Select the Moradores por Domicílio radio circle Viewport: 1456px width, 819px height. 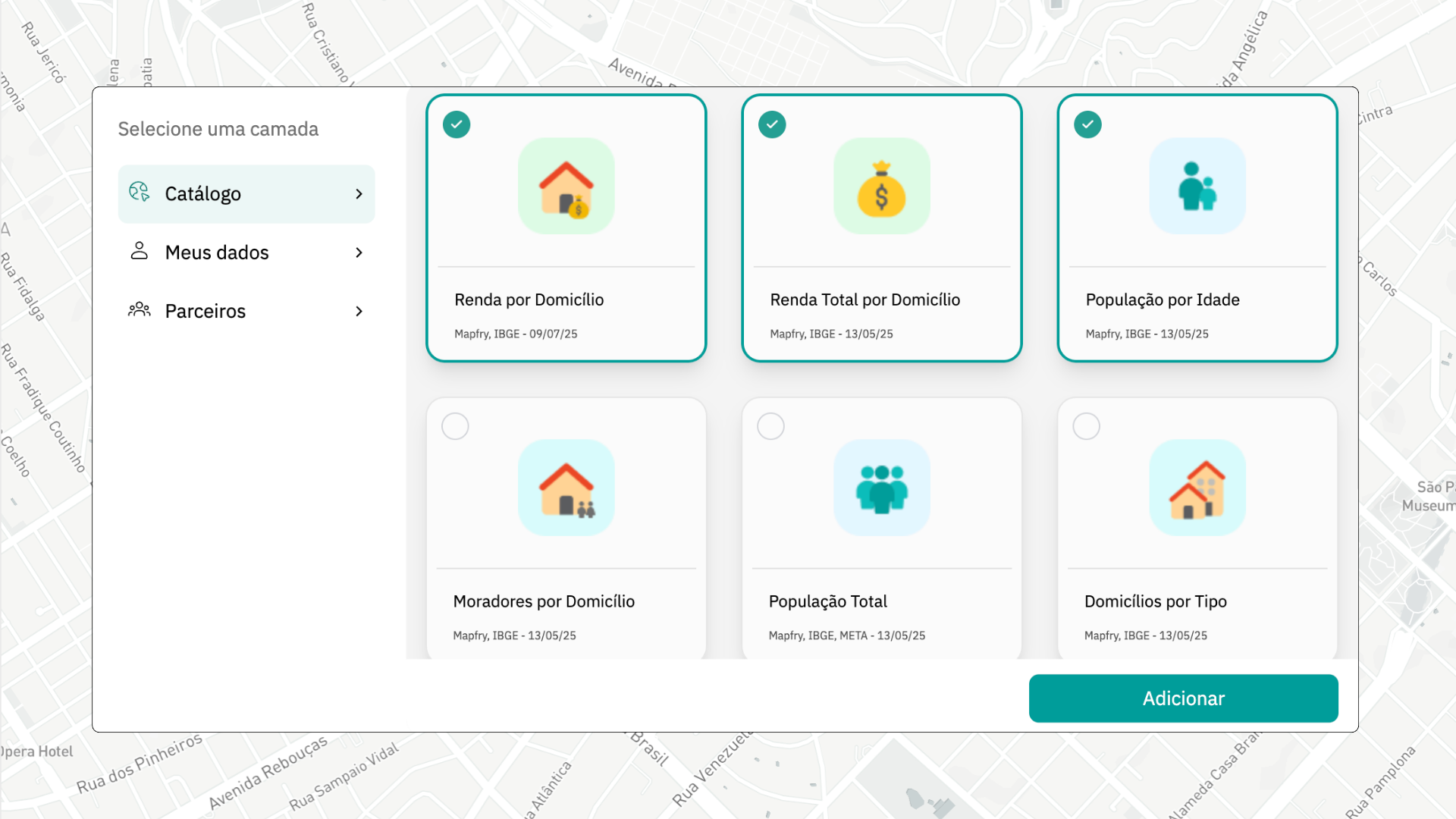[x=455, y=426]
